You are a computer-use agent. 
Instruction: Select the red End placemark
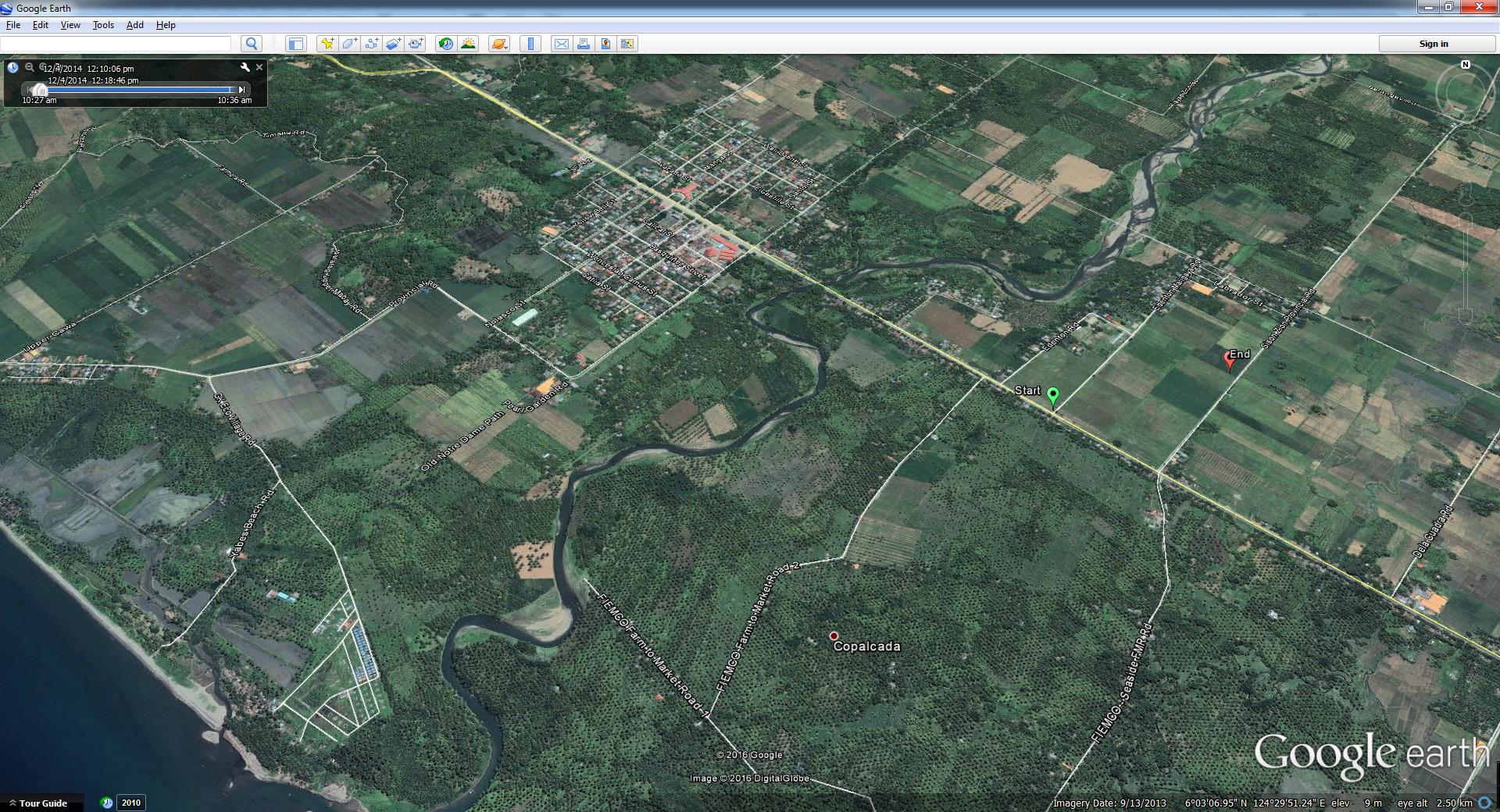1229,359
